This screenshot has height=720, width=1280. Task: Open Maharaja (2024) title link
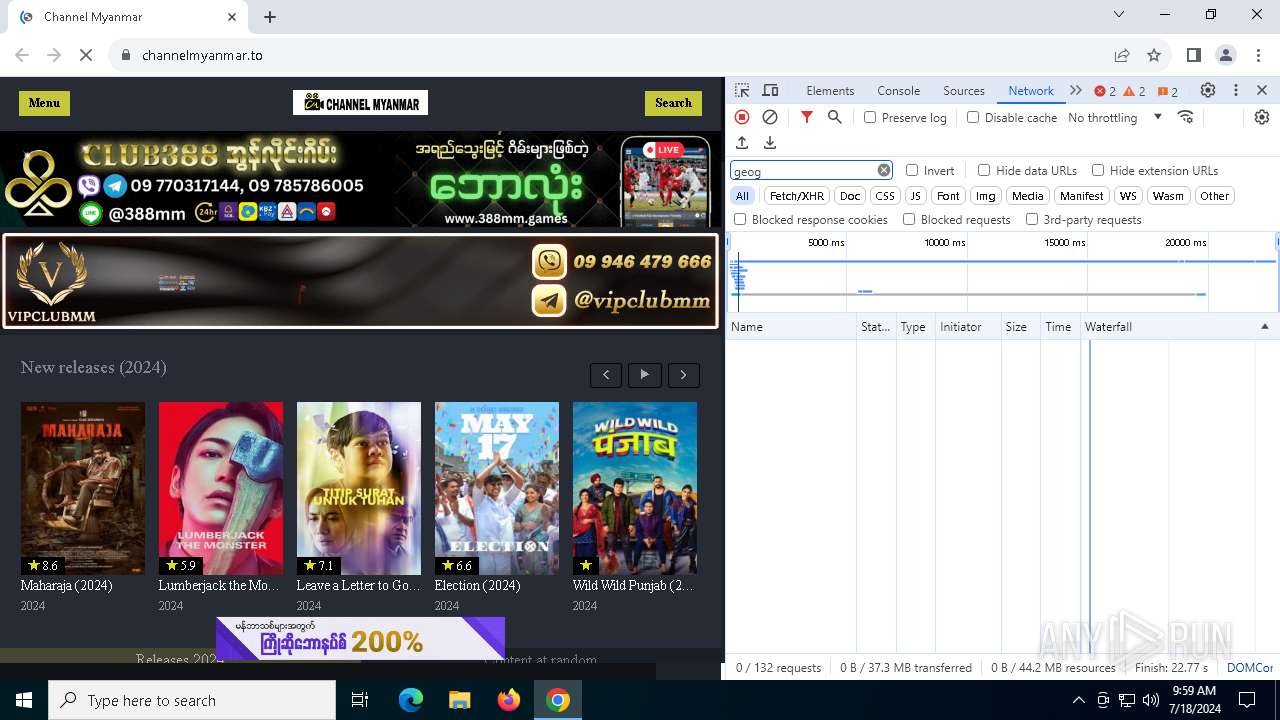66,586
